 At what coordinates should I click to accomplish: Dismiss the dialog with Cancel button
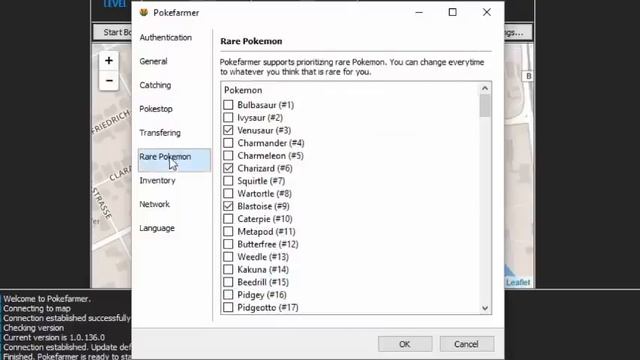467,344
